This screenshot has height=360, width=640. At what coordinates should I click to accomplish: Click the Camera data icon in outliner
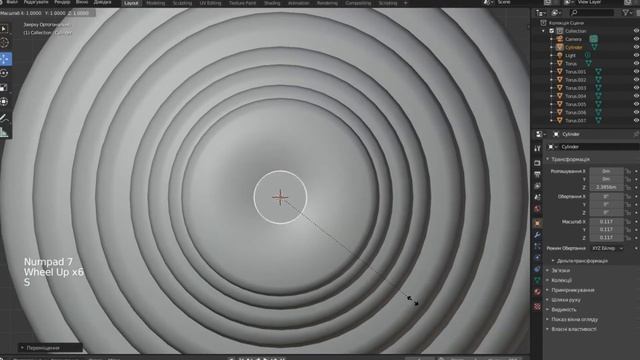pos(593,39)
